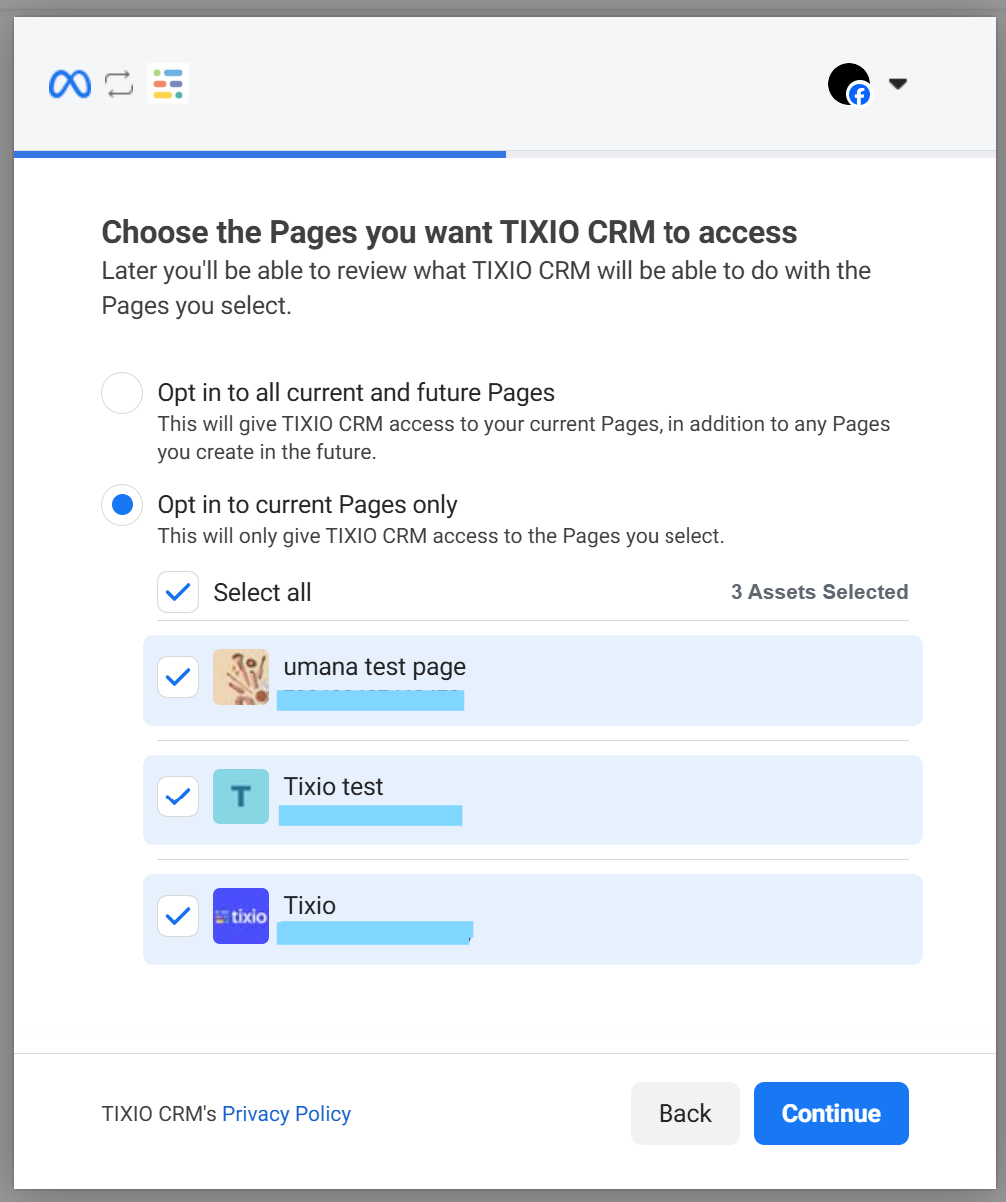Click the Meta infinity logo icon
The height and width of the screenshot is (1202, 1006).
click(x=70, y=85)
